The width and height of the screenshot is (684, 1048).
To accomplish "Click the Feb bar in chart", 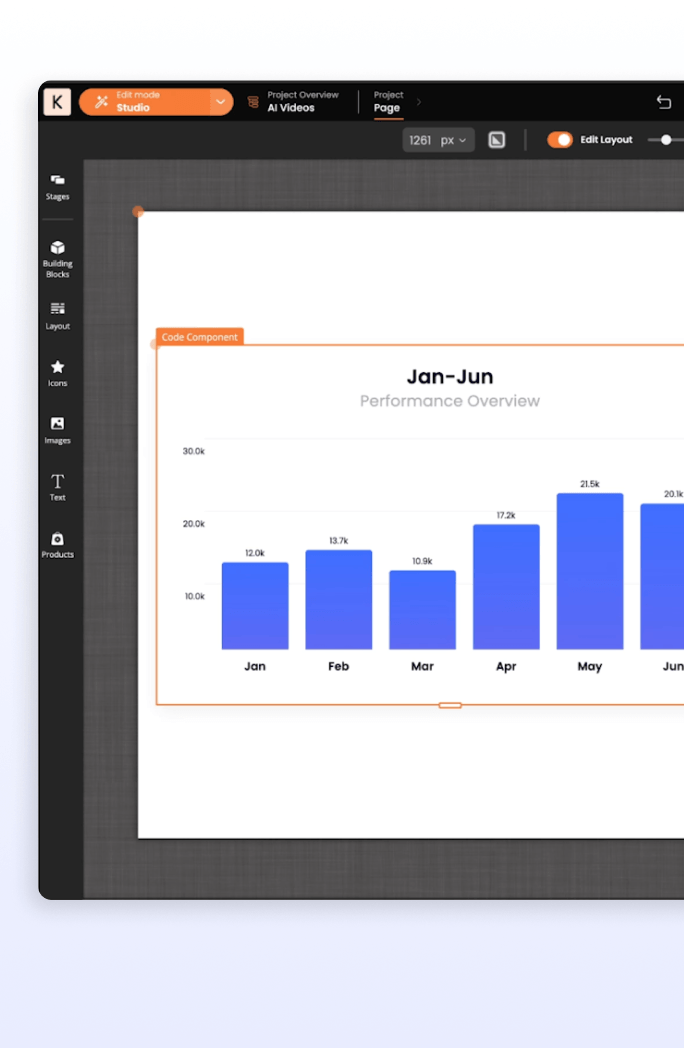I will tap(338, 600).
